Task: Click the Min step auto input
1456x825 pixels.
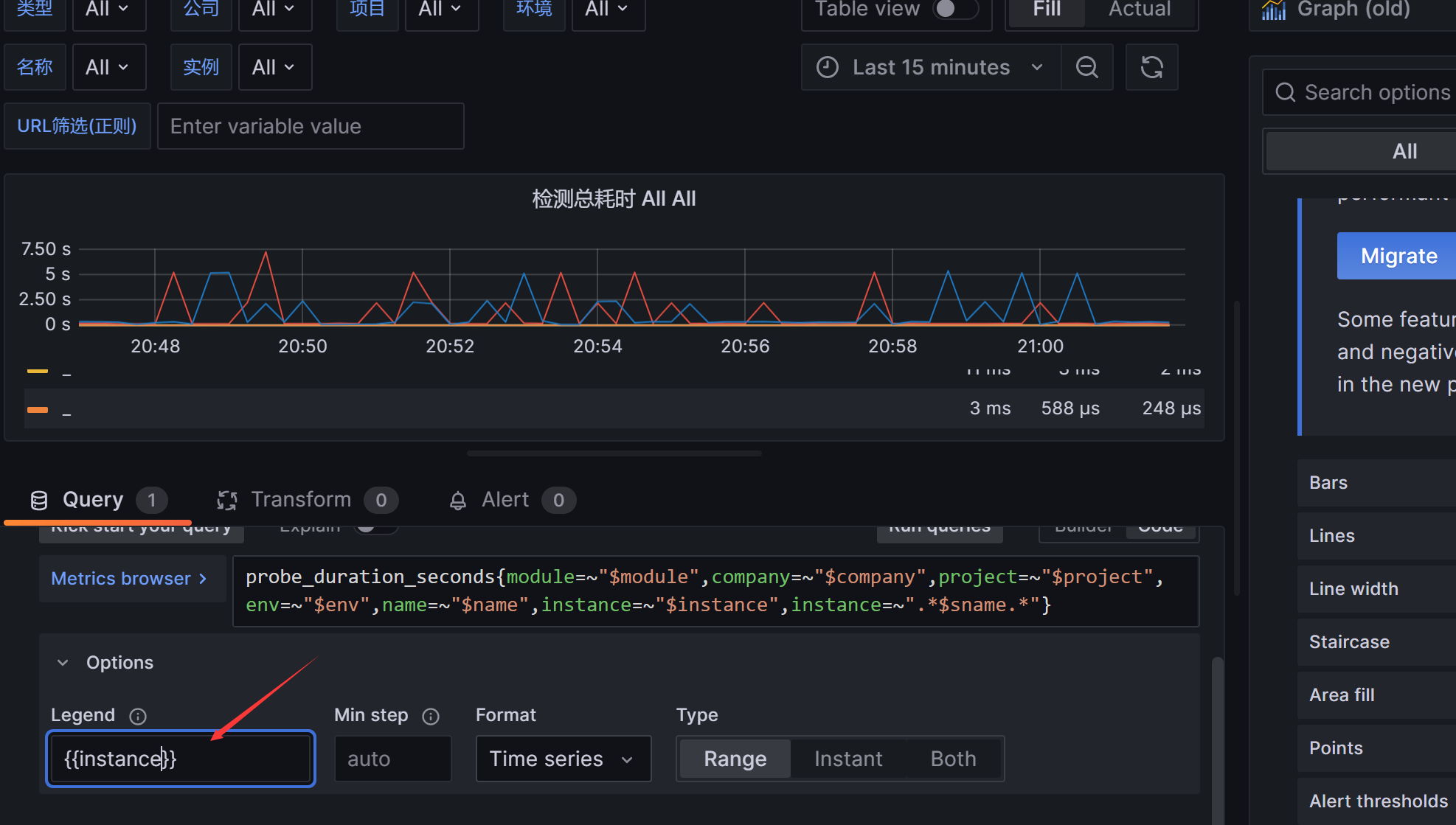Action: click(x=392, y=759)
